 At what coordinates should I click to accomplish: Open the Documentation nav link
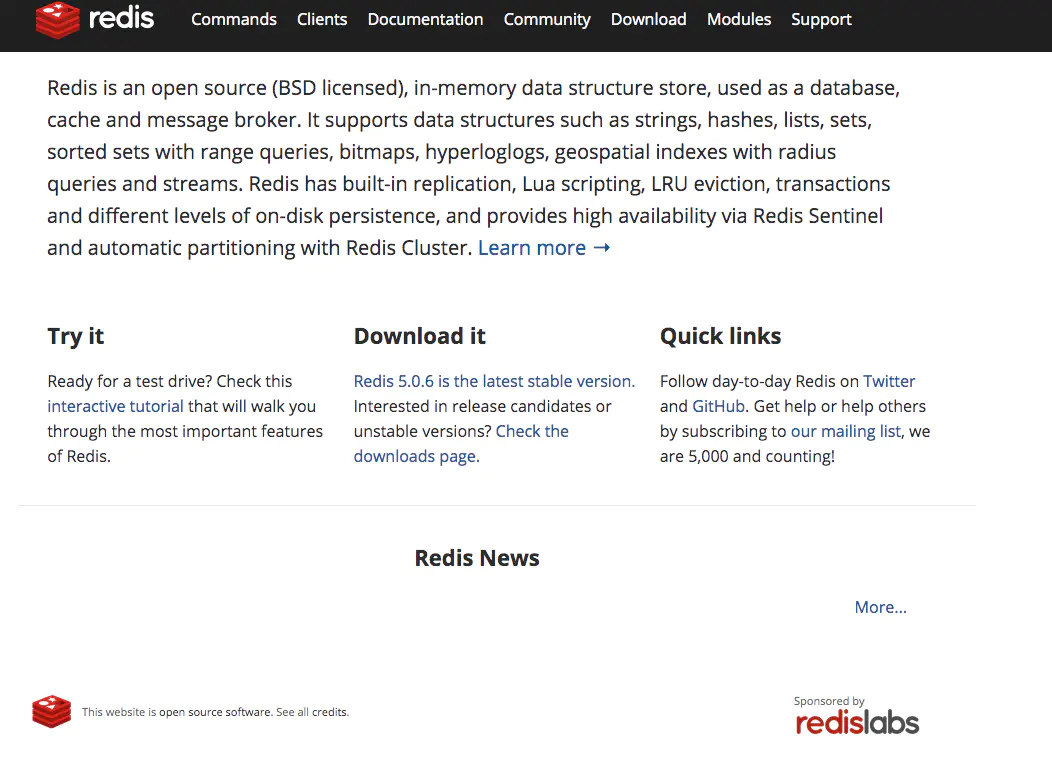(425, 19)
